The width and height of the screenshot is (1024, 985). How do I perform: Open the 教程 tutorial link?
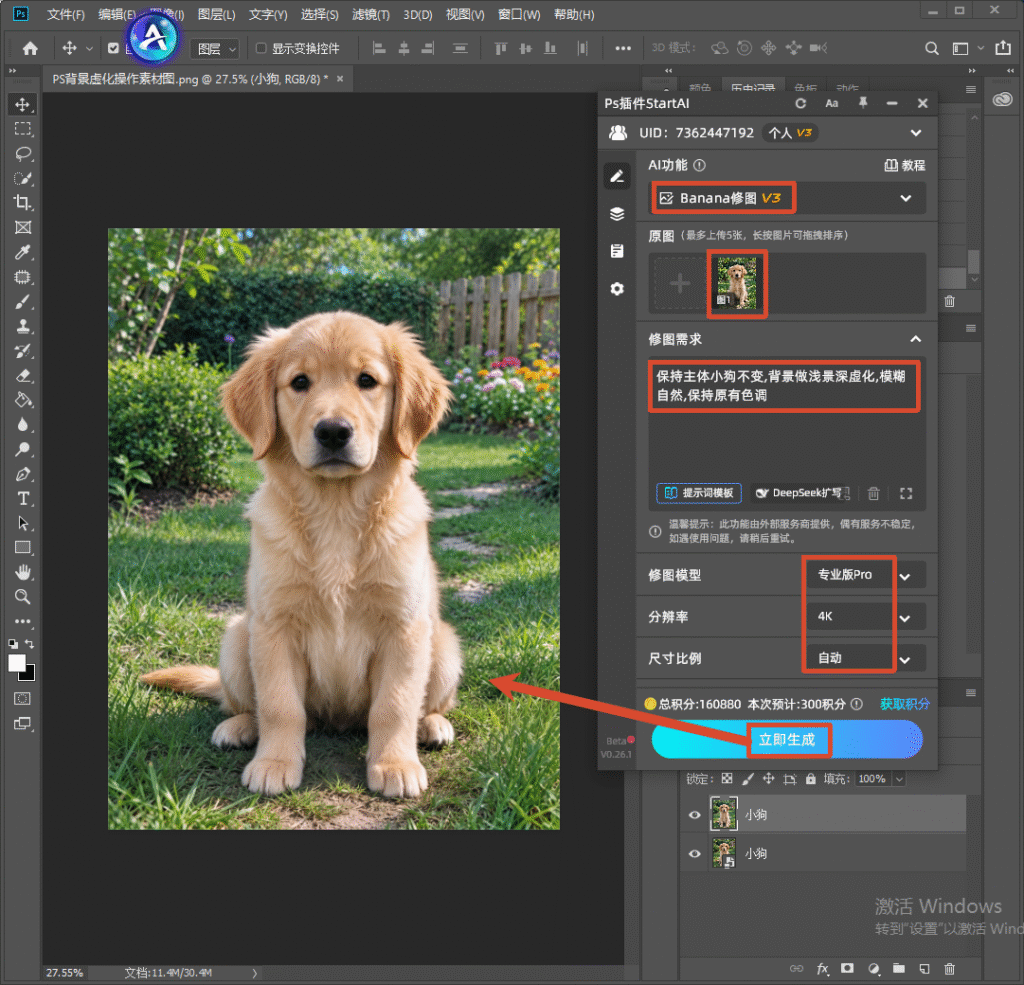tap(904, 165)
